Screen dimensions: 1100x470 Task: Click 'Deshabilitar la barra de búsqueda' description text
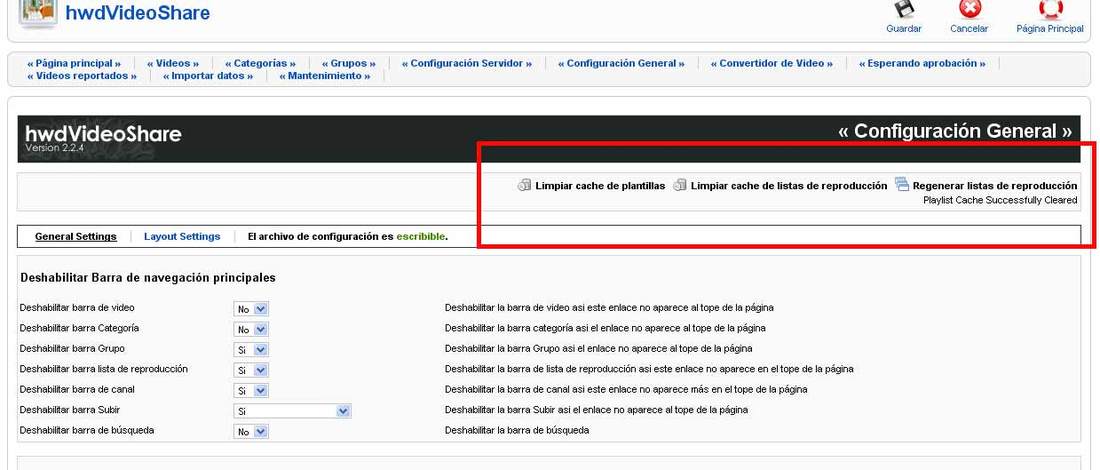[x=517, y=430]
